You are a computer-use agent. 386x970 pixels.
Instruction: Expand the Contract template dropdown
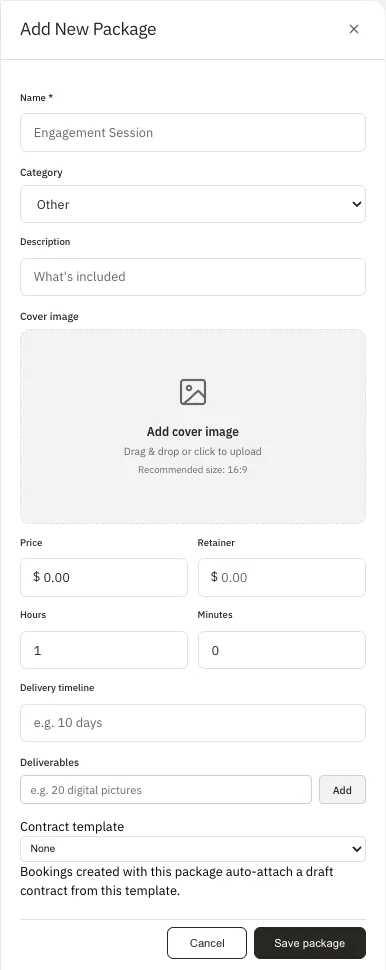tap(193, 849)
